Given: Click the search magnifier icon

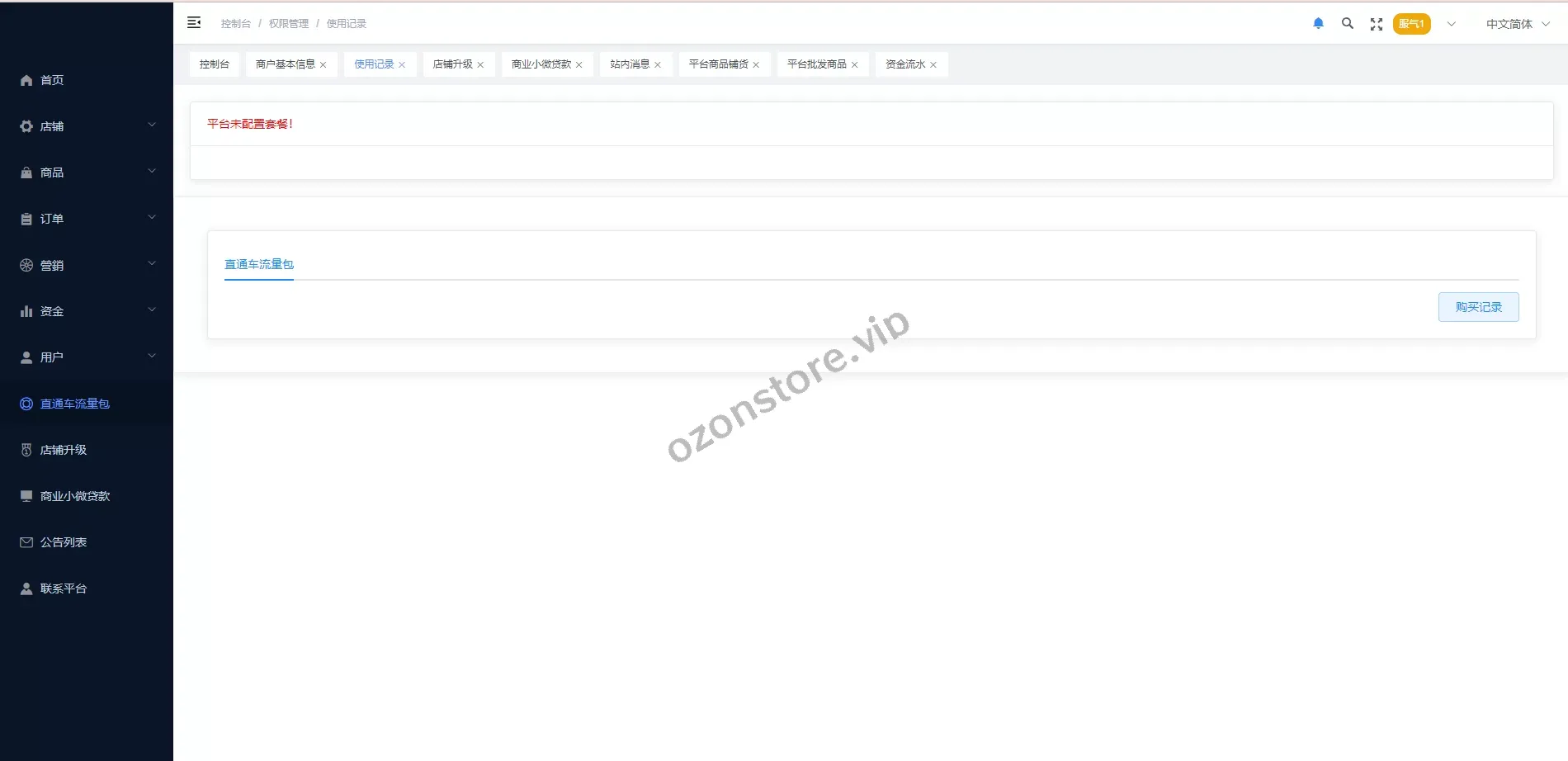Looking at the screenshot, I should (1347, 24).
